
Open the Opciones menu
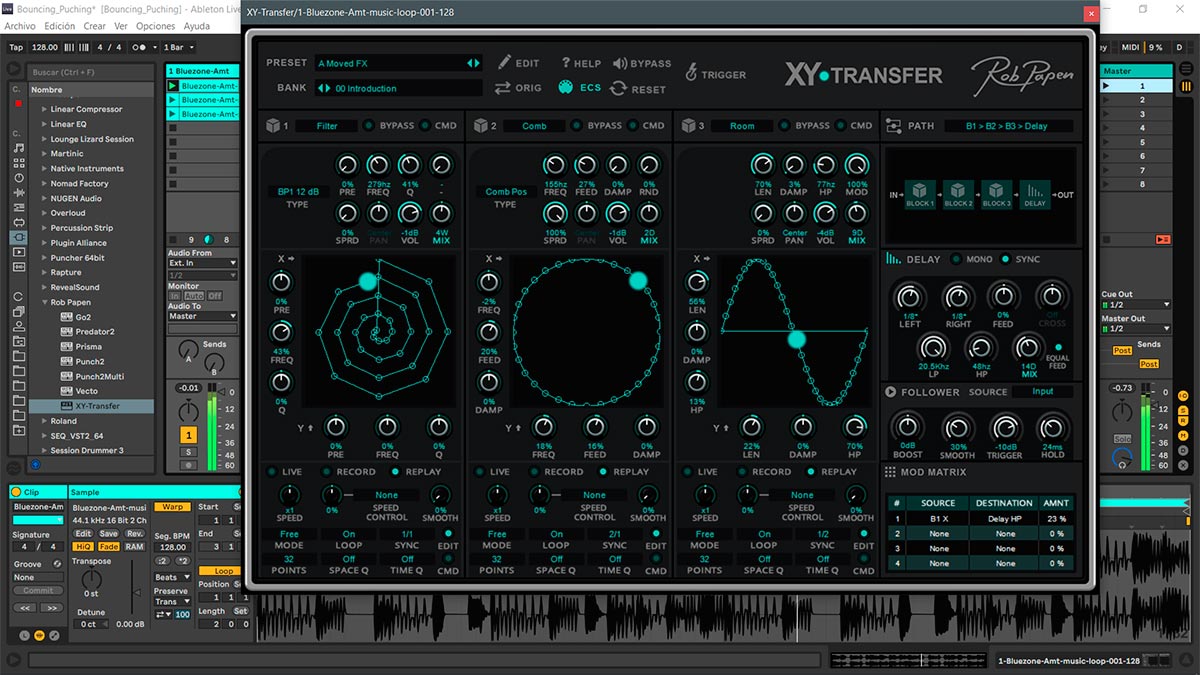point(156,26)
